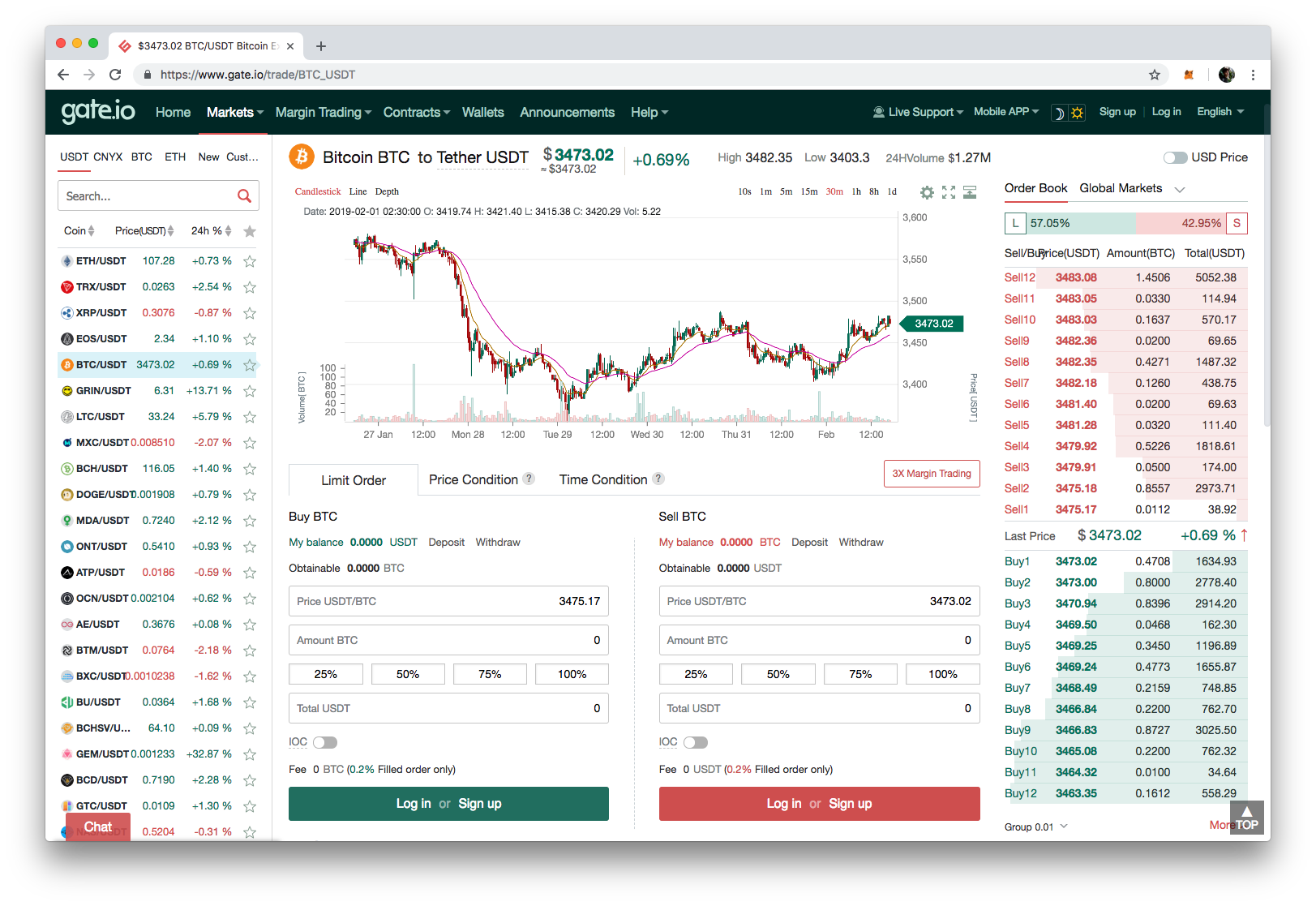1316x906 pixels.
Task: Click Sign up in top navigation
Action: pyautogui.click(x=1117, y=112)
